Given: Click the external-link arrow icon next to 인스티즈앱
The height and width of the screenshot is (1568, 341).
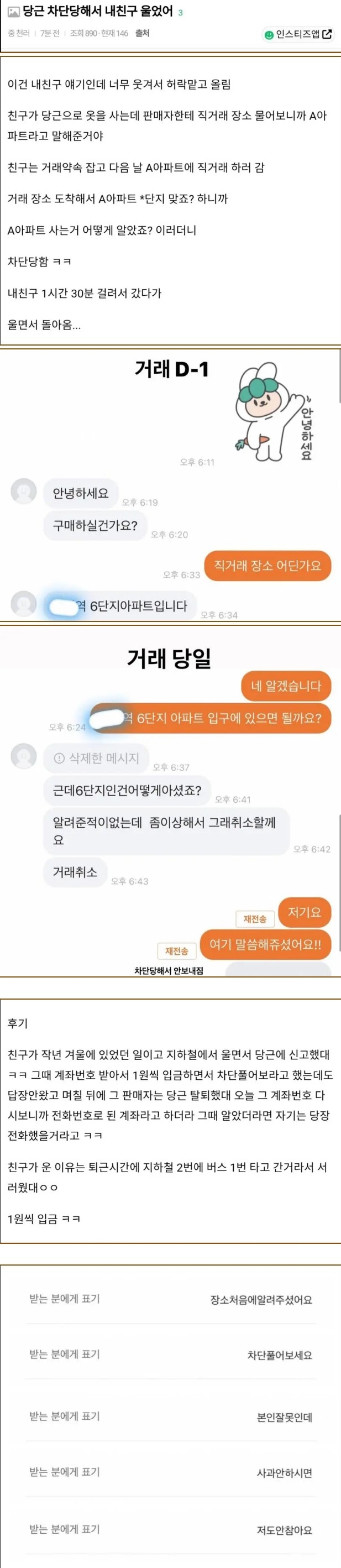Looking at the screenshot, I should 327,34.
